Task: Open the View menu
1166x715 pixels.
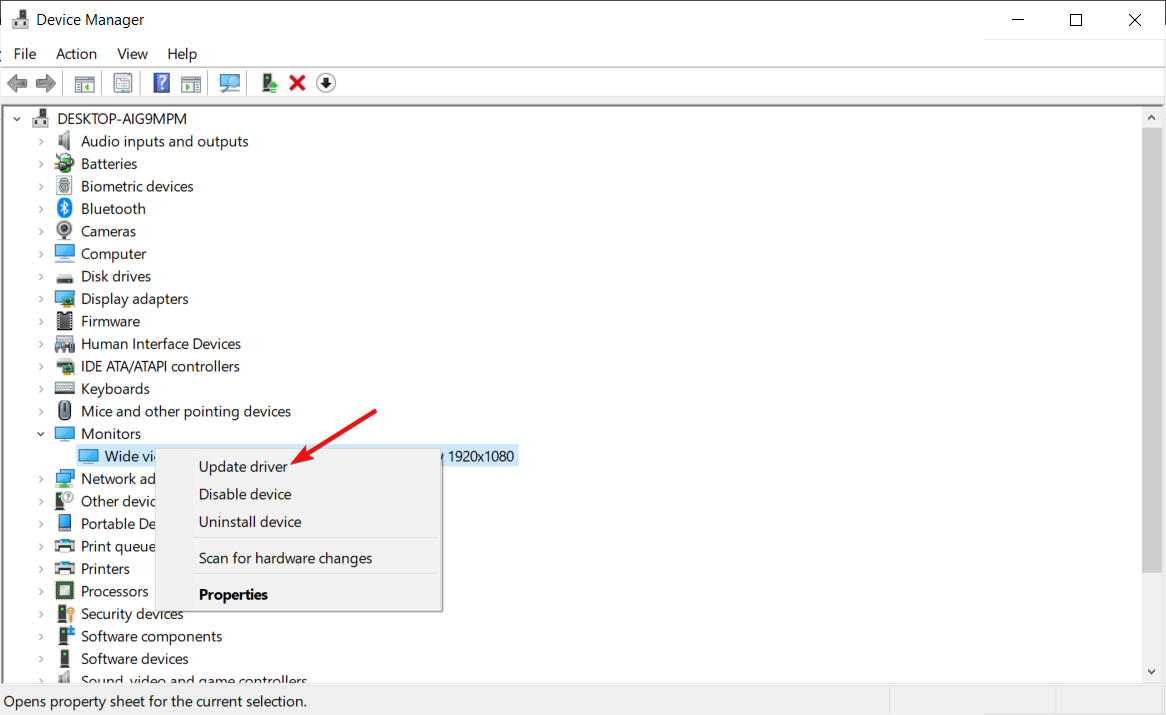Action: (x=132, y=54)
